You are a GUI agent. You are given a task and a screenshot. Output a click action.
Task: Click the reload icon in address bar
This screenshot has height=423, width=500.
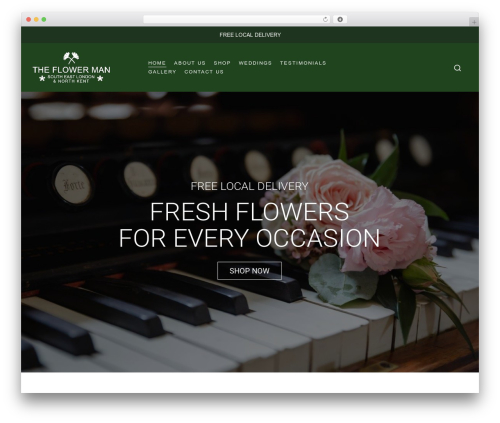tap(325, 19)
